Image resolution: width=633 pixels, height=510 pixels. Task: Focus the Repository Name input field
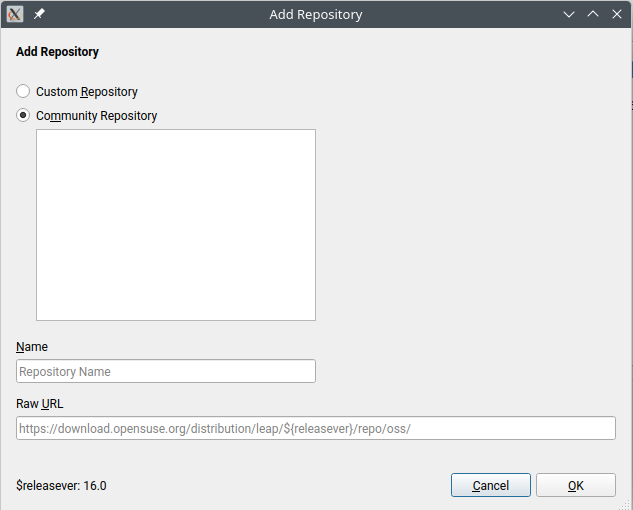tap(166, 372)
